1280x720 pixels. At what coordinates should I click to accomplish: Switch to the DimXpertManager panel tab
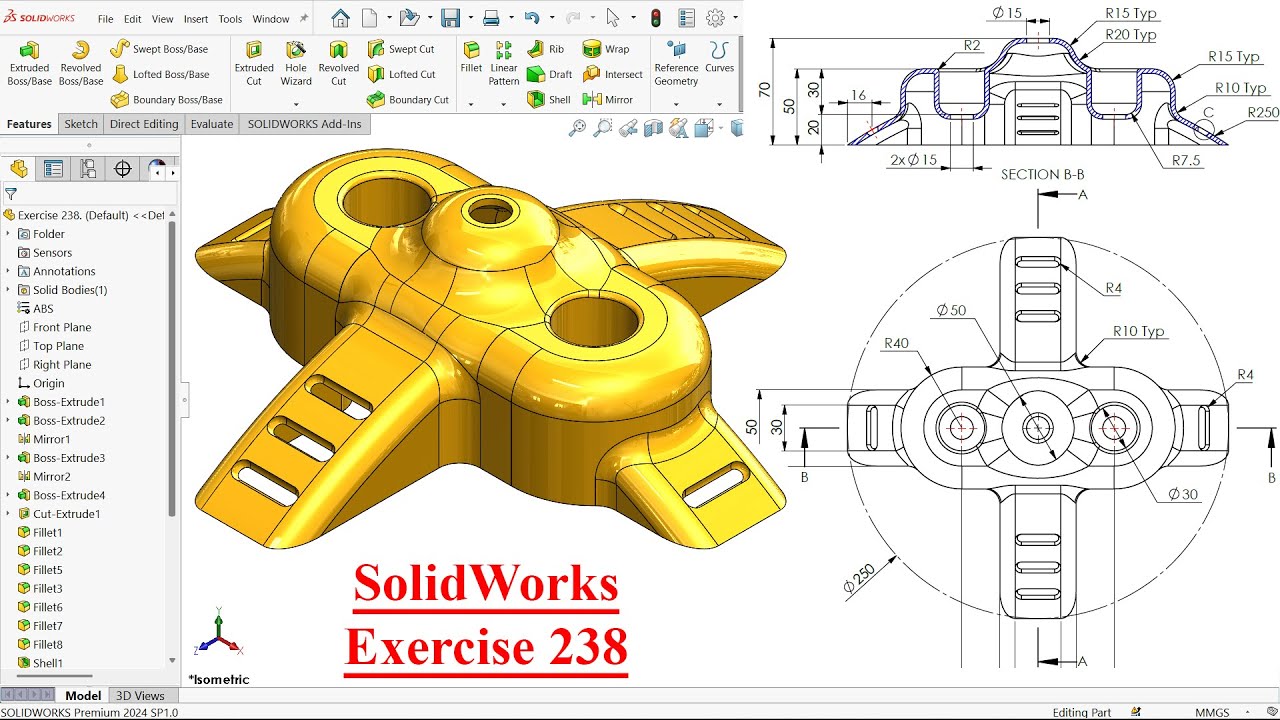pyautogui.click(x=123, y=169)
